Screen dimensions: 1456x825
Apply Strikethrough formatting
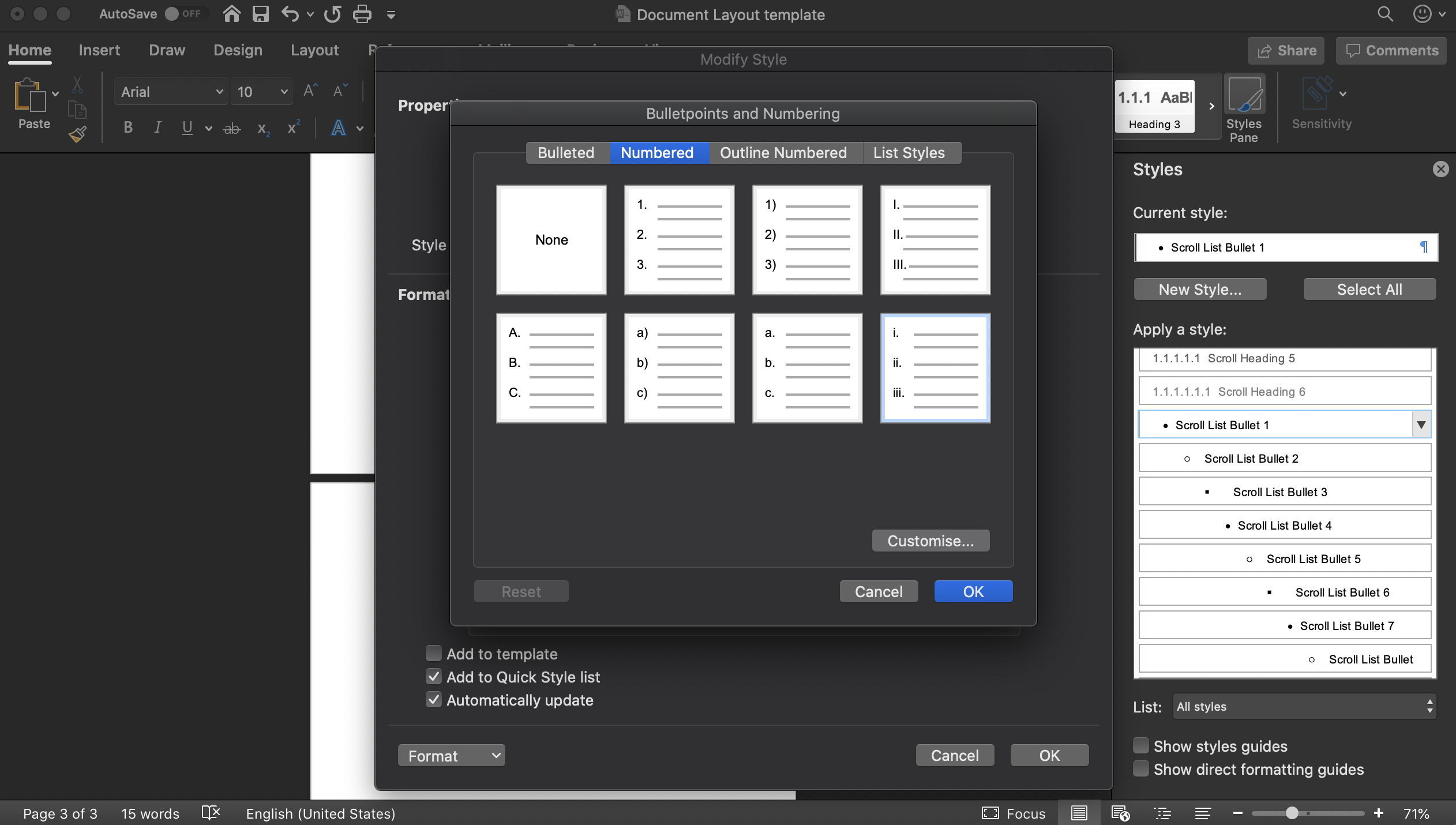(232, 128)
